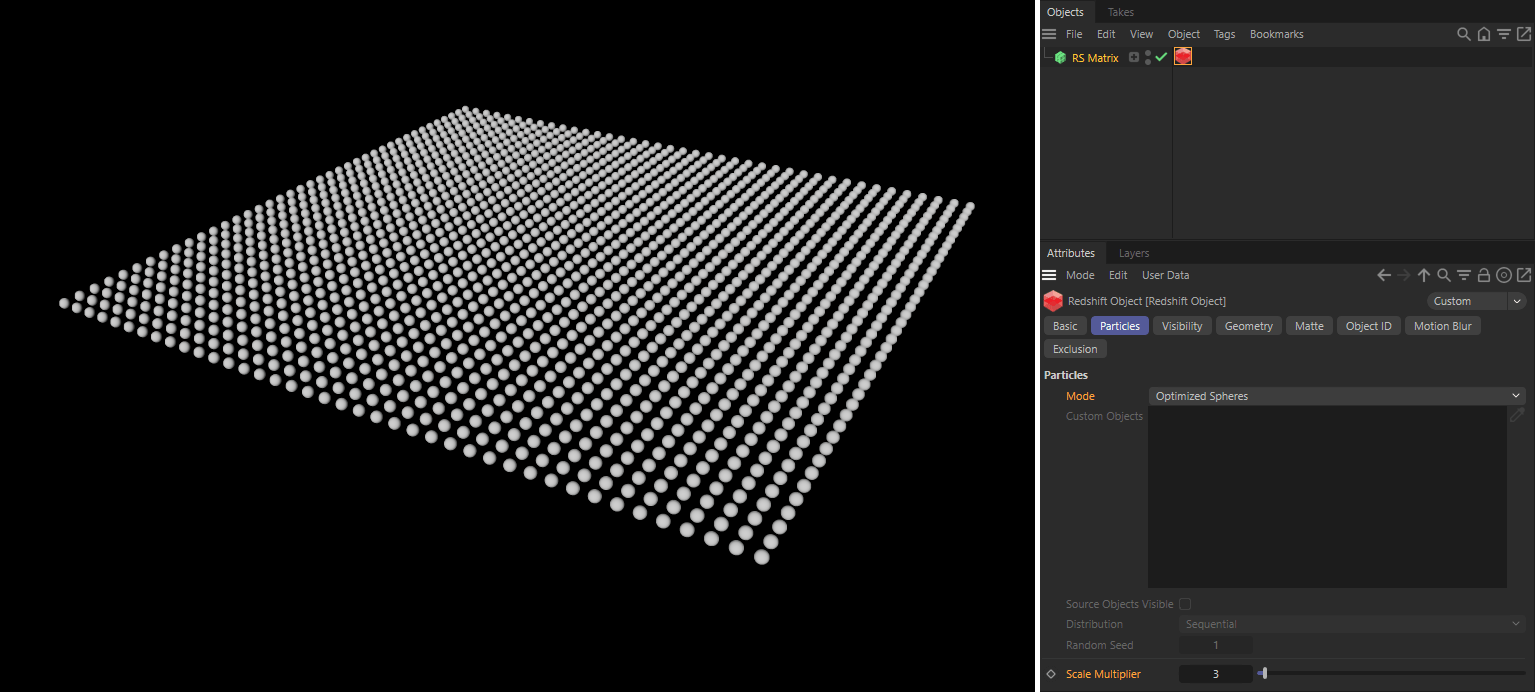Click the up arrow in Attributes toolbar
The height and width of the screenshot is (692, 1535).
1423,274
